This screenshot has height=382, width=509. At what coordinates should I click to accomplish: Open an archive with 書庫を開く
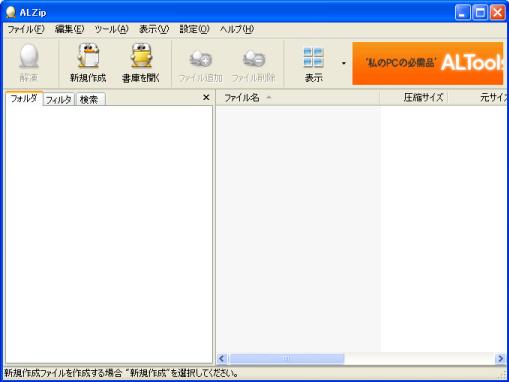pyautogui.click(x=141, y=63)
